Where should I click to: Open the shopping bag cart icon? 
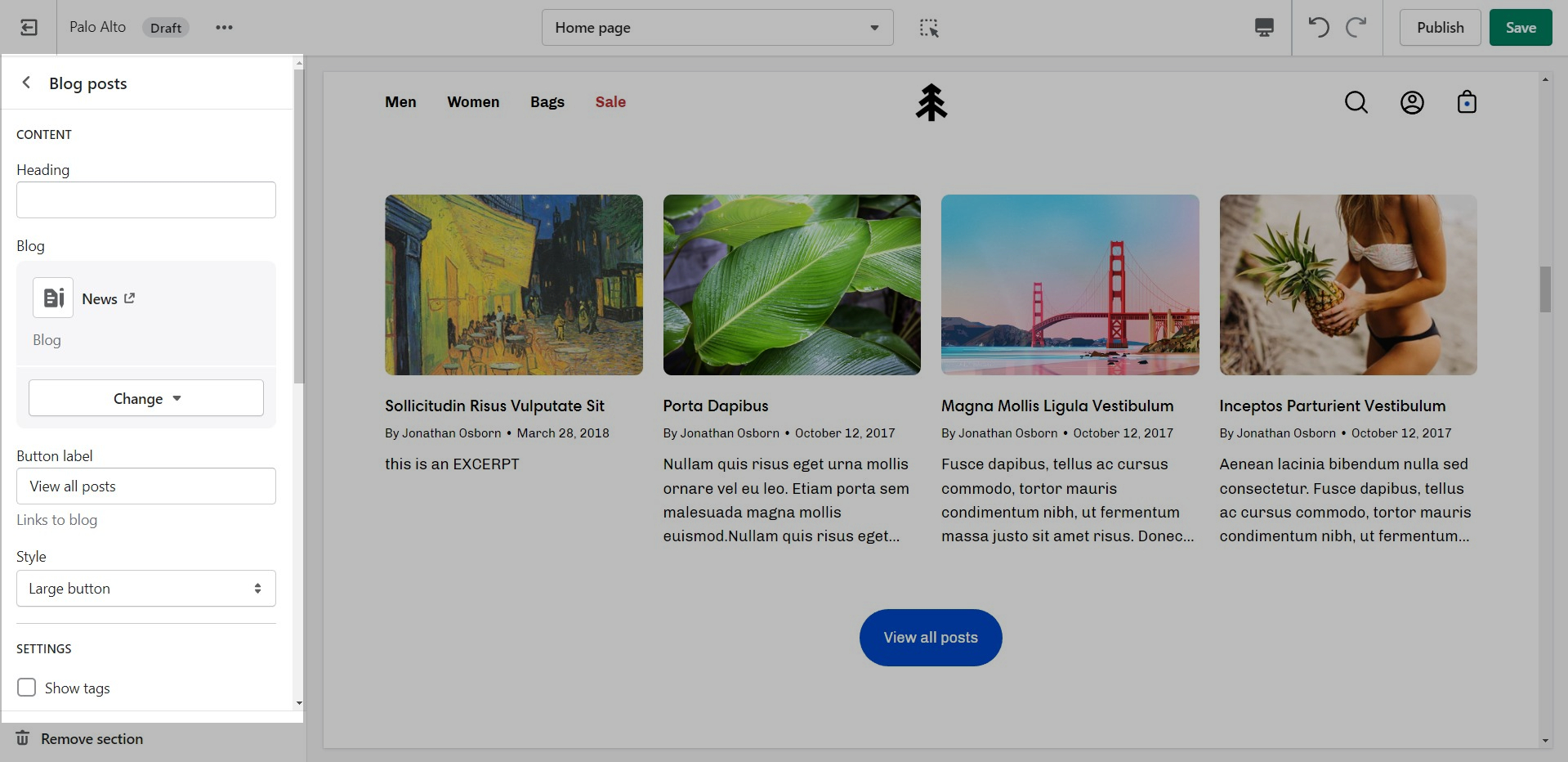1467,102
